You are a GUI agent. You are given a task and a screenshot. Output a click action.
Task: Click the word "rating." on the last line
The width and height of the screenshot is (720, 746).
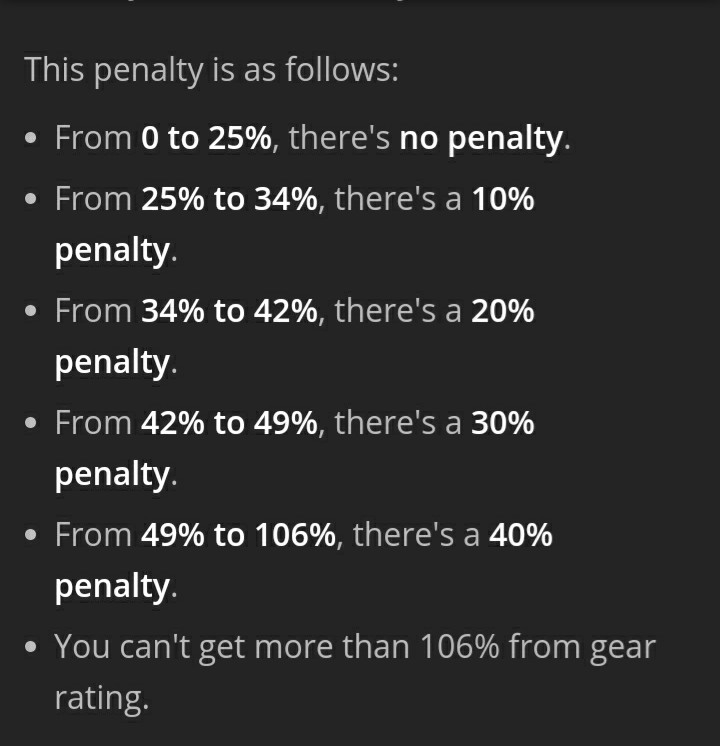pos(101,698)
